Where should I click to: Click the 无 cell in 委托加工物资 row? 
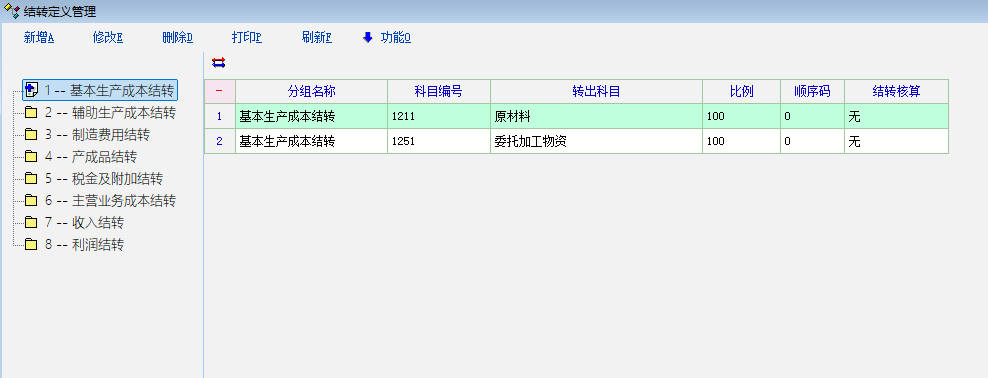point(896,141)
